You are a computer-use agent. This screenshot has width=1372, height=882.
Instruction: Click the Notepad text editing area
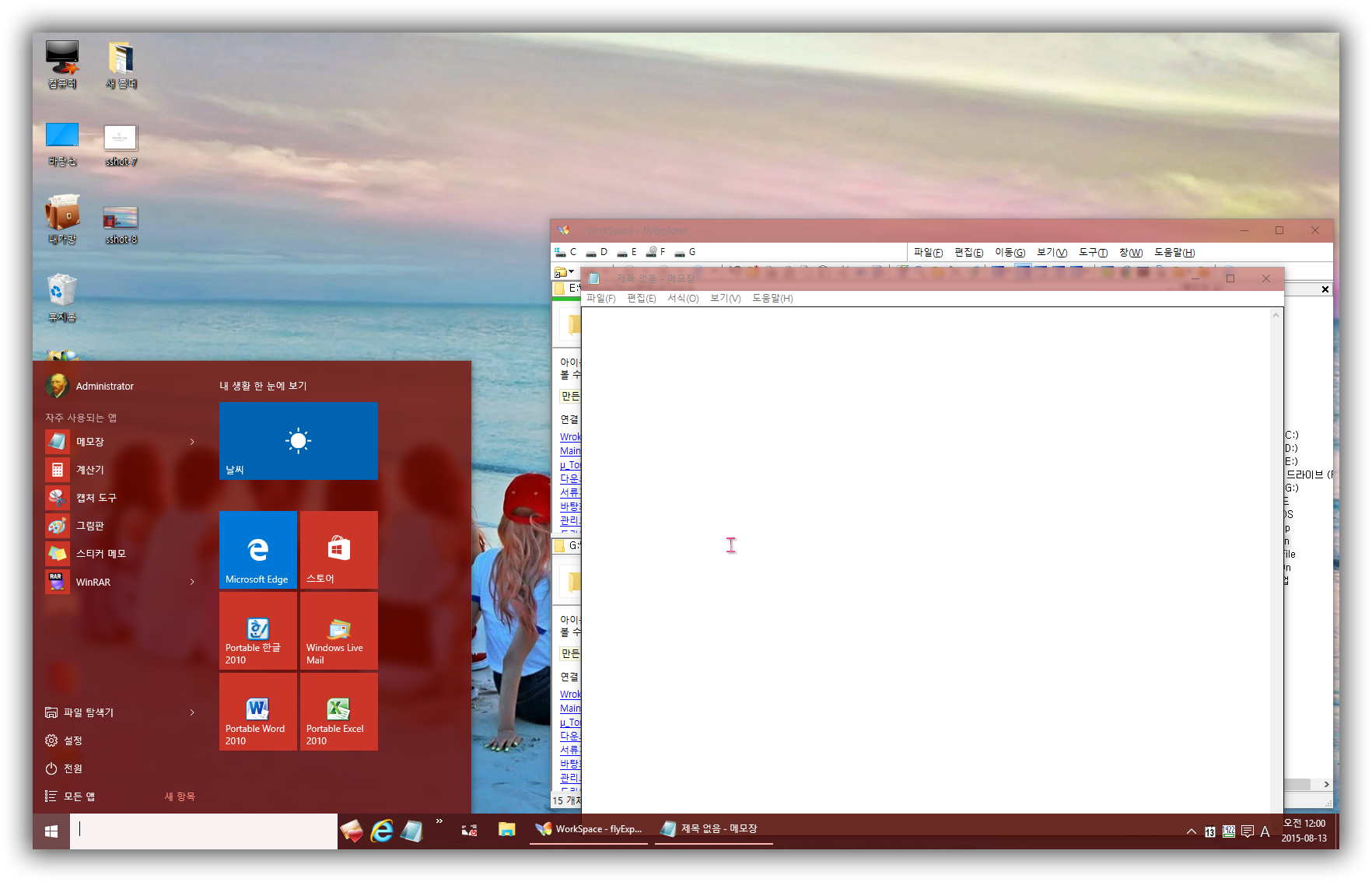(926, 560)
